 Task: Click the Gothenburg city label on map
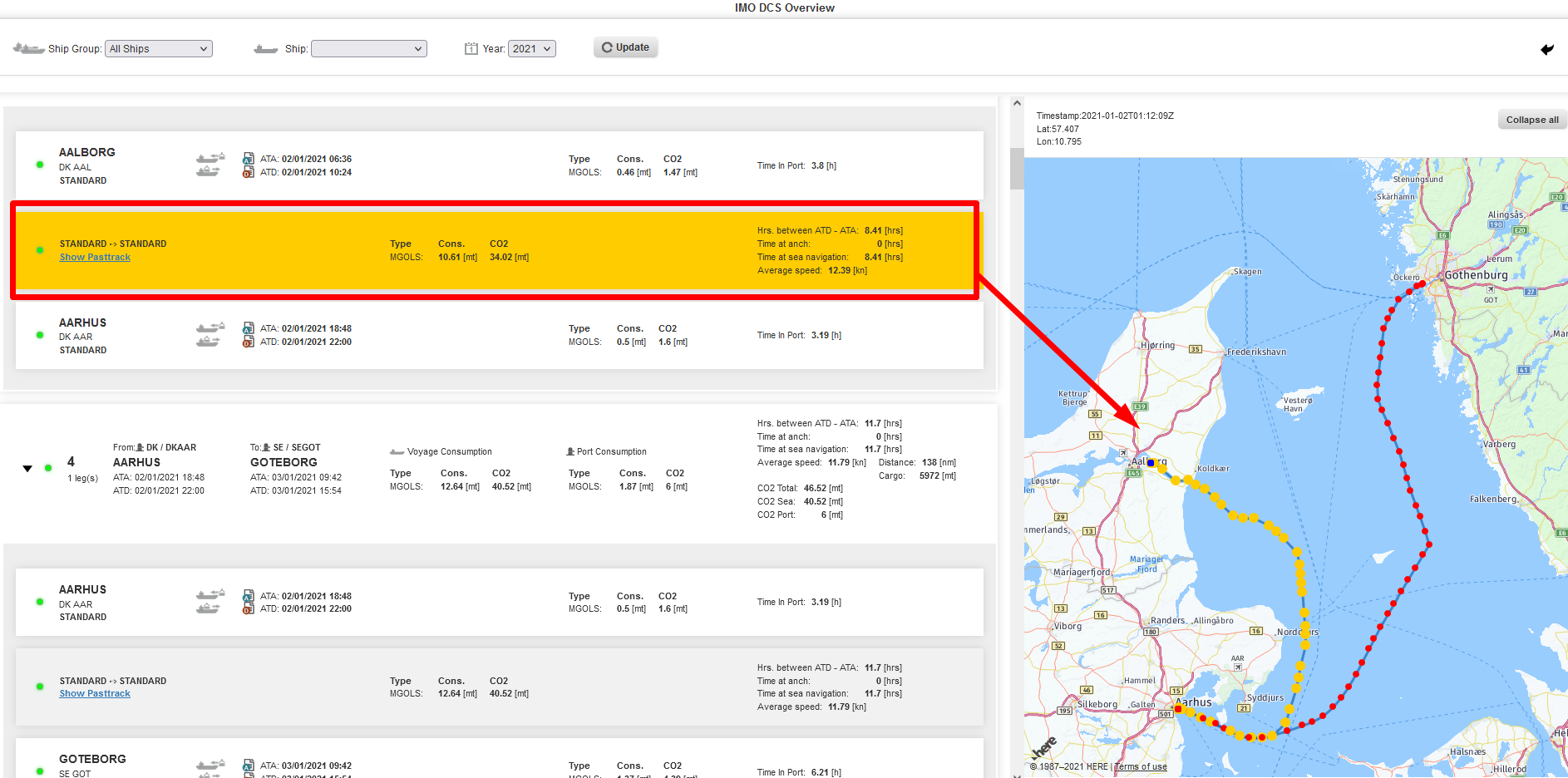[1476, 275]
